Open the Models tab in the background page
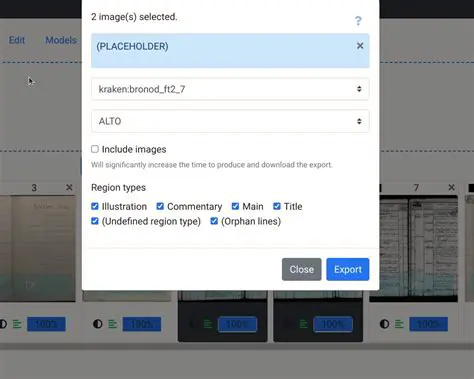 [61, 40]
